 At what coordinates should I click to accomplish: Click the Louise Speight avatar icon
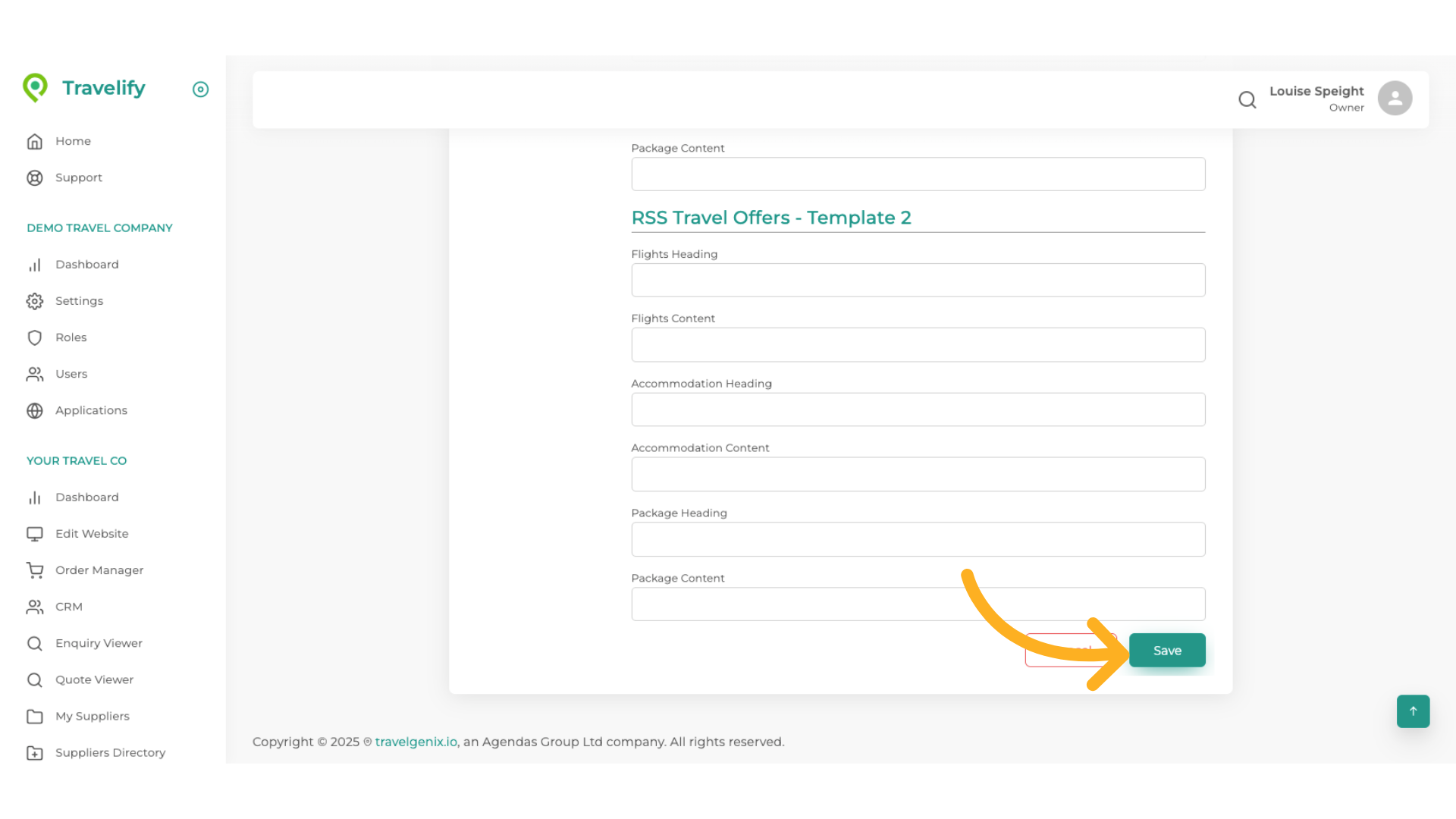point(1395,98)
